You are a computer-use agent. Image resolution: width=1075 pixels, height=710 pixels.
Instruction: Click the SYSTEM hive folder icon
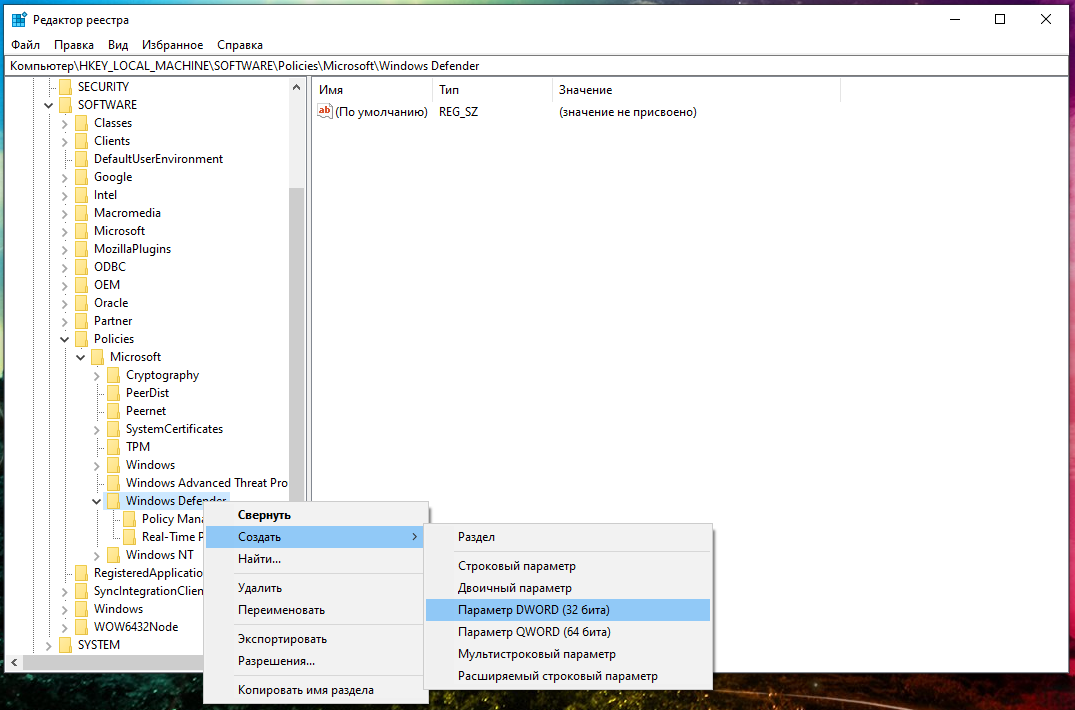(x=66, y=645)
